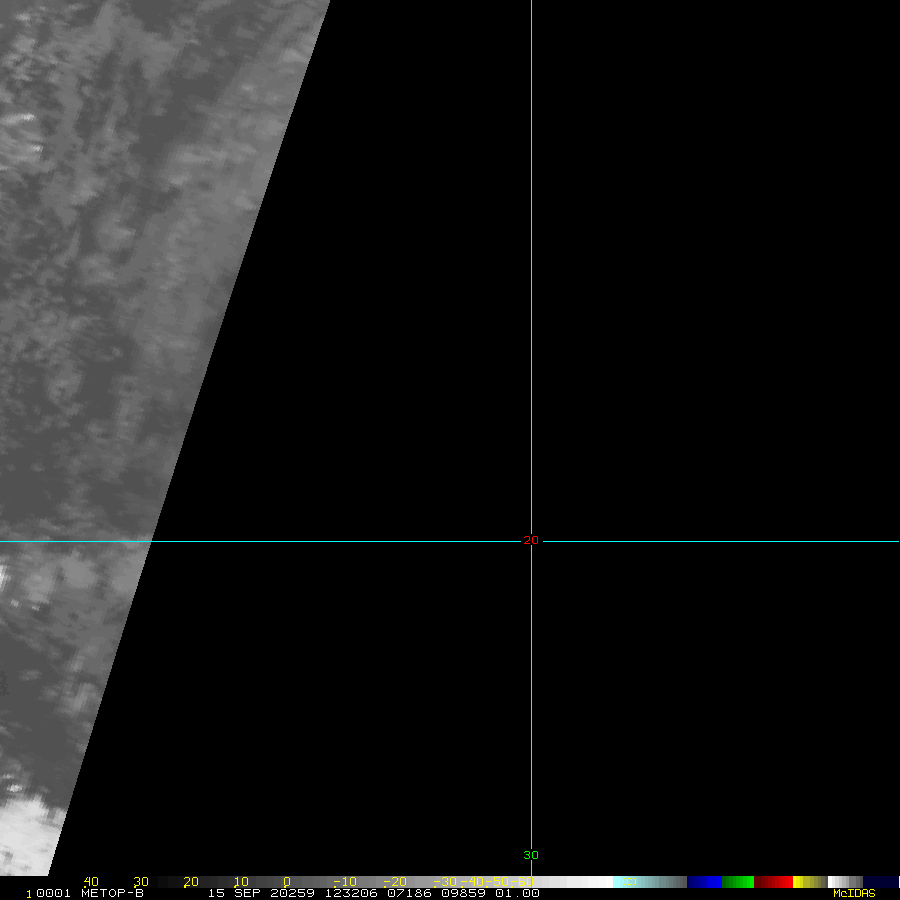Viewport: 900px width, 900px height.
Task: Click the red 20 latitude label
Action: point(531,540)
